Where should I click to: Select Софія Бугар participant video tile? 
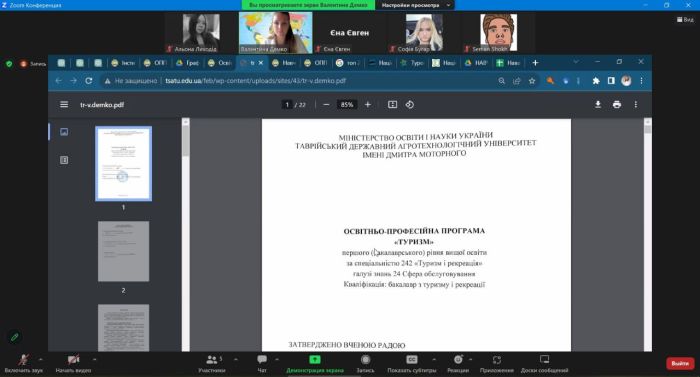click(x=424, y=33)
